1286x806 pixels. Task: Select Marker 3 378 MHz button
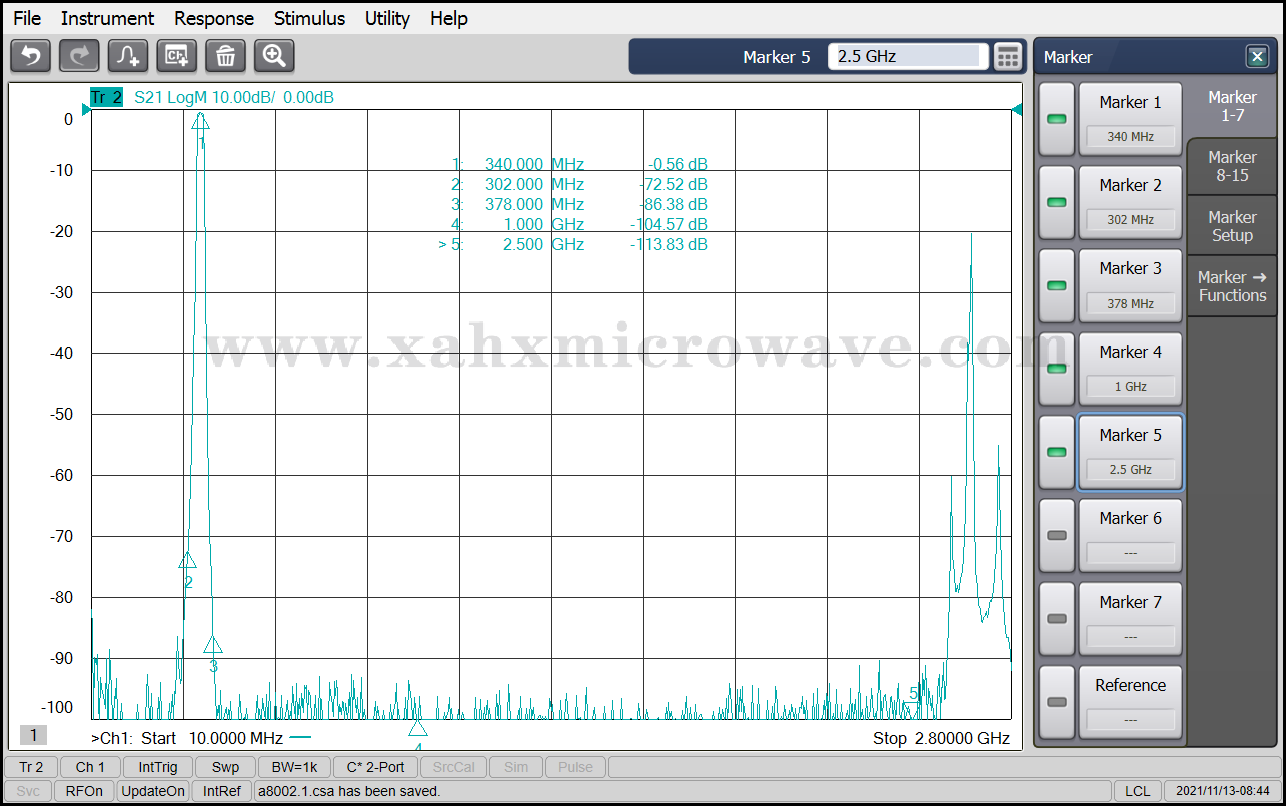coord(1130,285)
